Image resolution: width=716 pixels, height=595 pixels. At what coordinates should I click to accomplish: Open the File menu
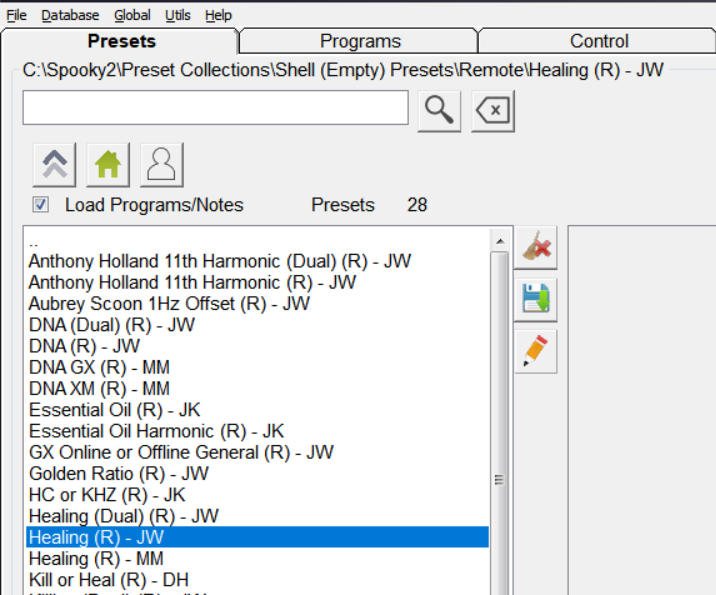[x=17, y=15]
